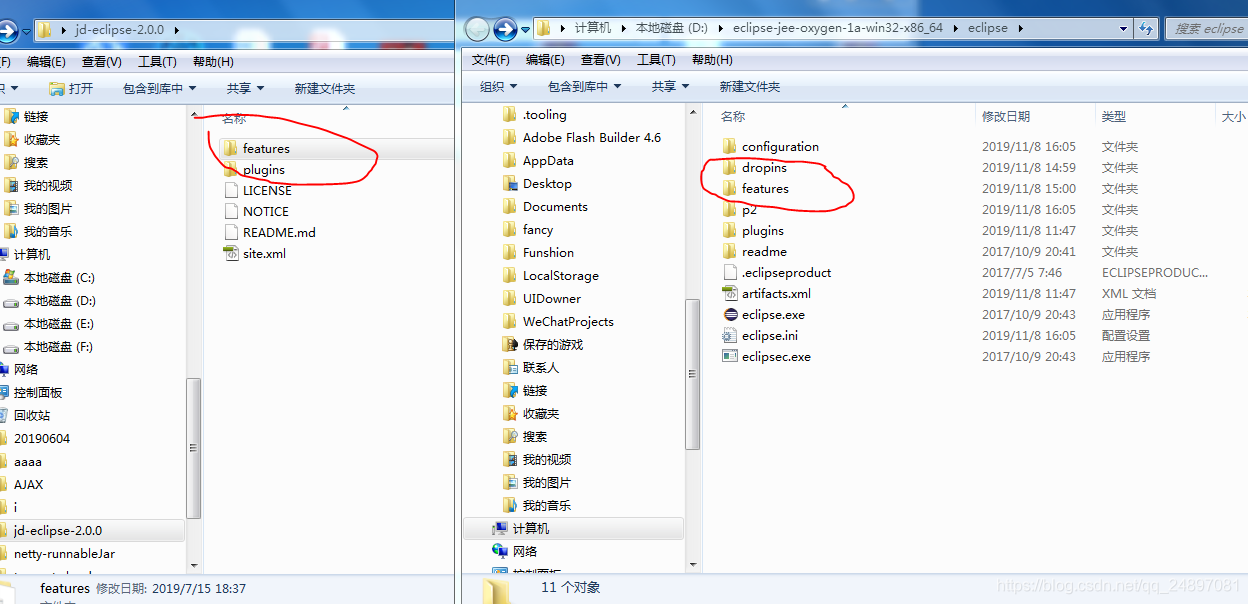1248x604 pixels.
Task: Open 共享 dropdown in eclipse window
Action: 670,87
